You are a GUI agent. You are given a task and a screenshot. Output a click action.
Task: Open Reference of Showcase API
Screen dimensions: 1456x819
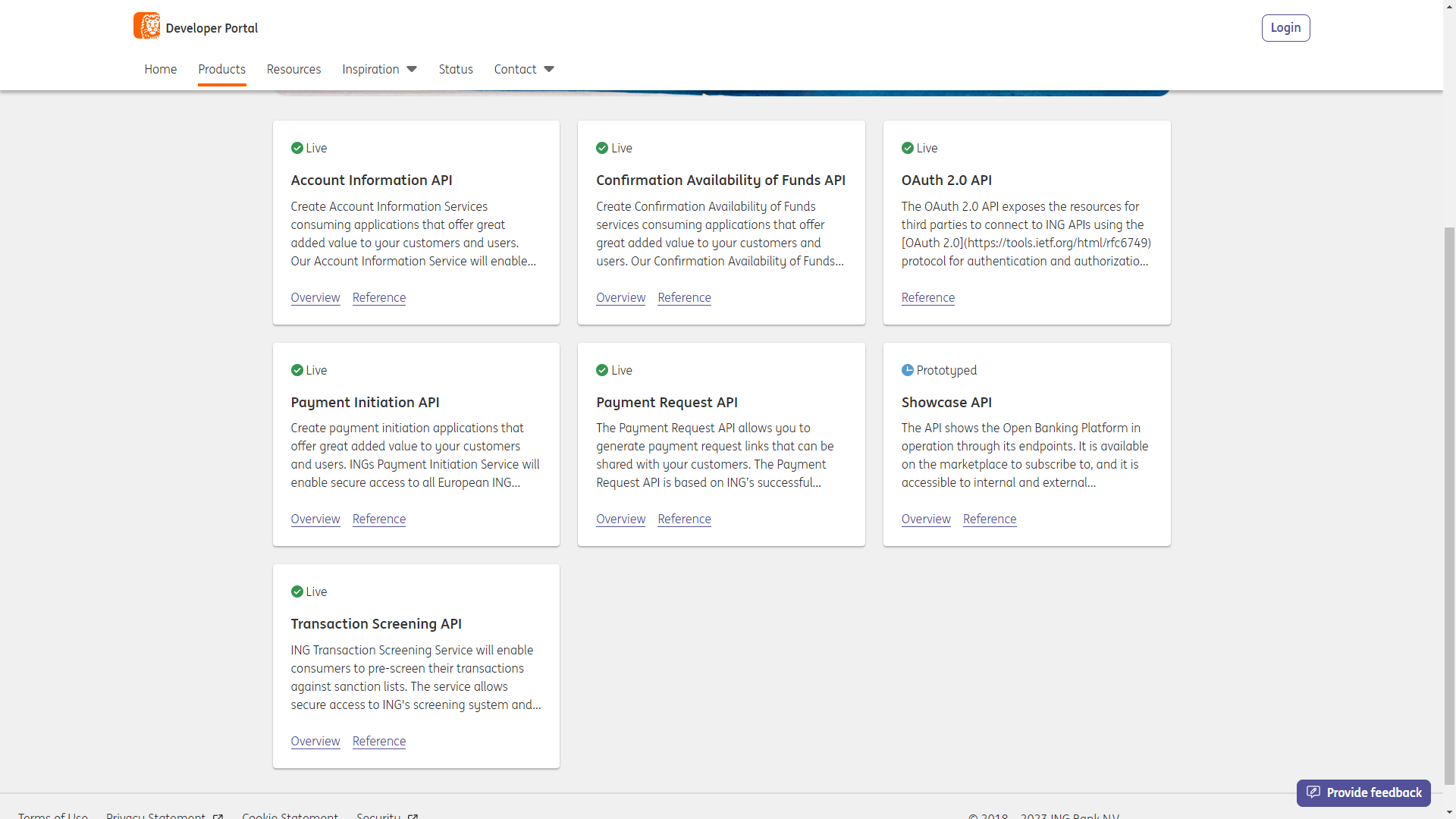pos(990,519)
